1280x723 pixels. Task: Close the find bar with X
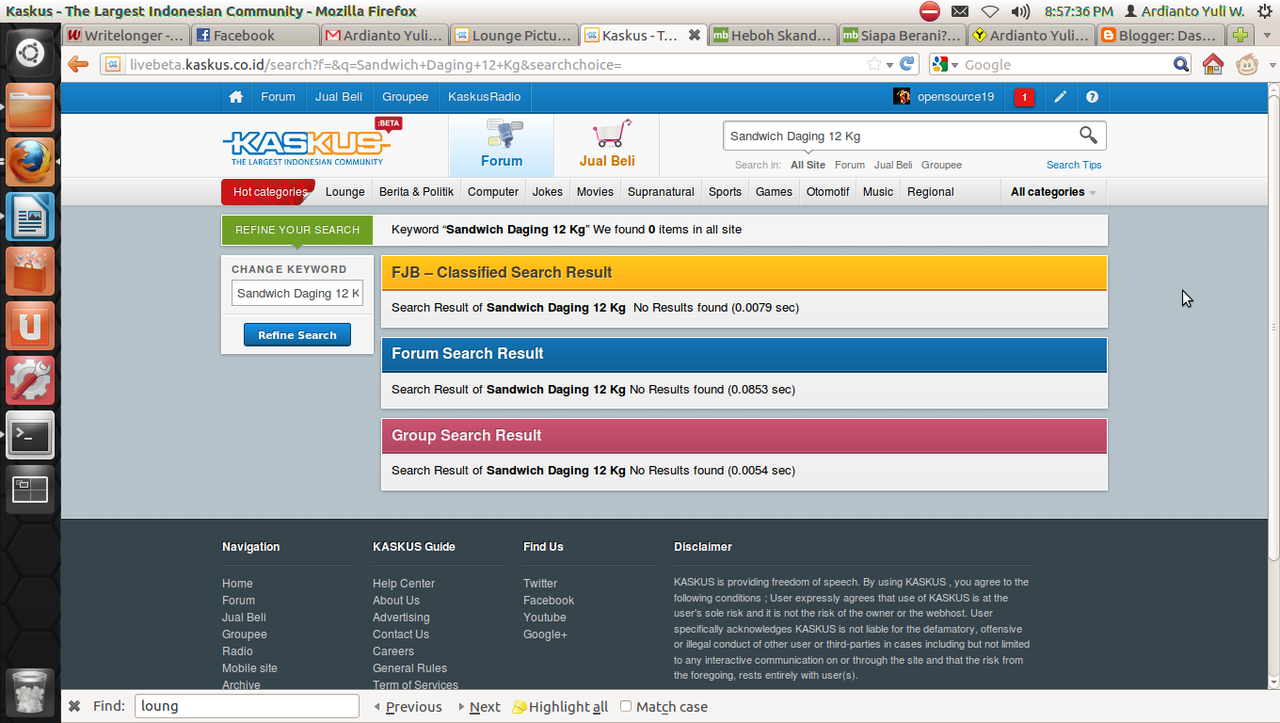[x=74, y=706]
